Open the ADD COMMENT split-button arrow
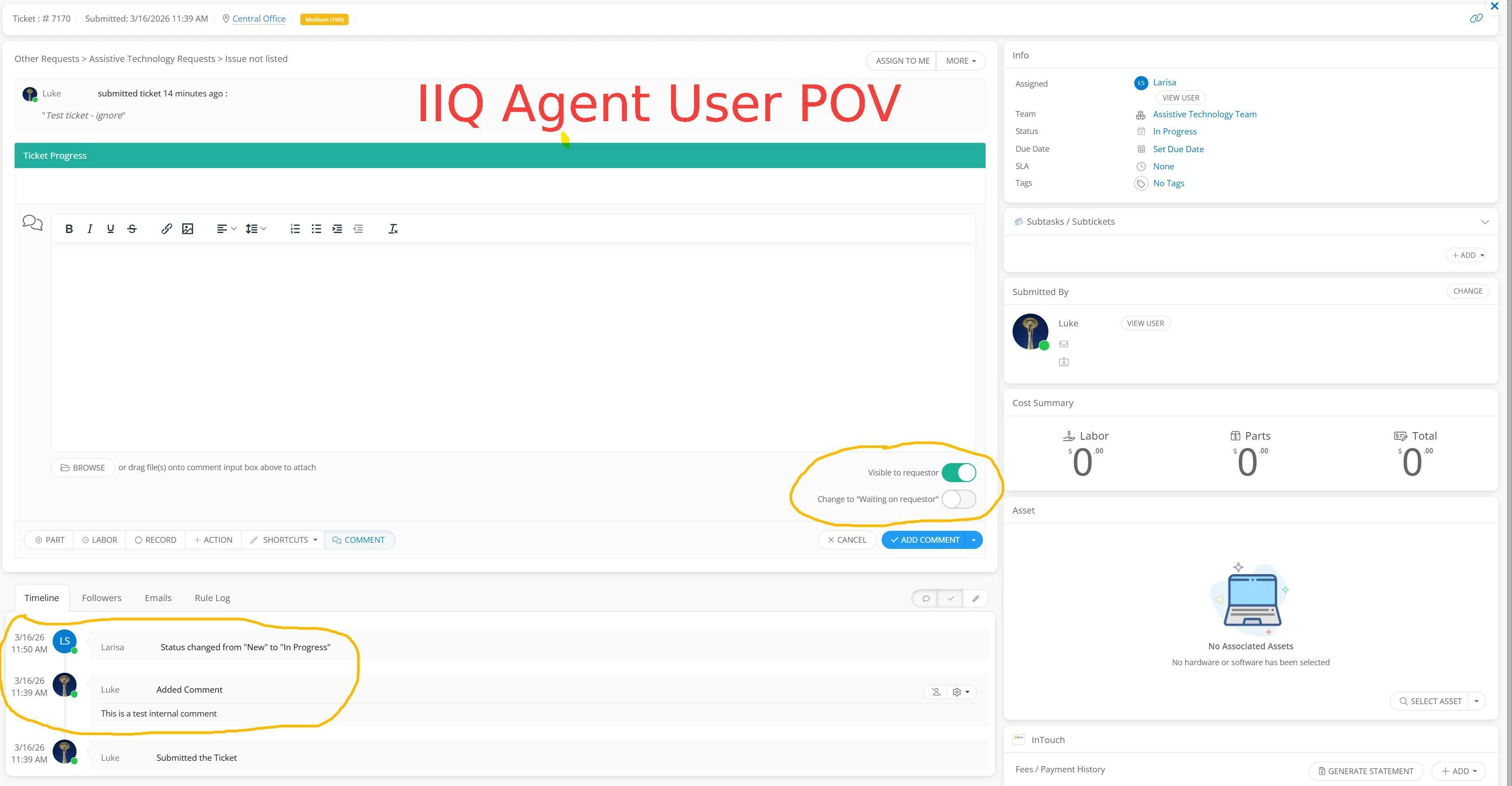The height and width of the screenshot is (786, 1512). [x=974, y=540]
